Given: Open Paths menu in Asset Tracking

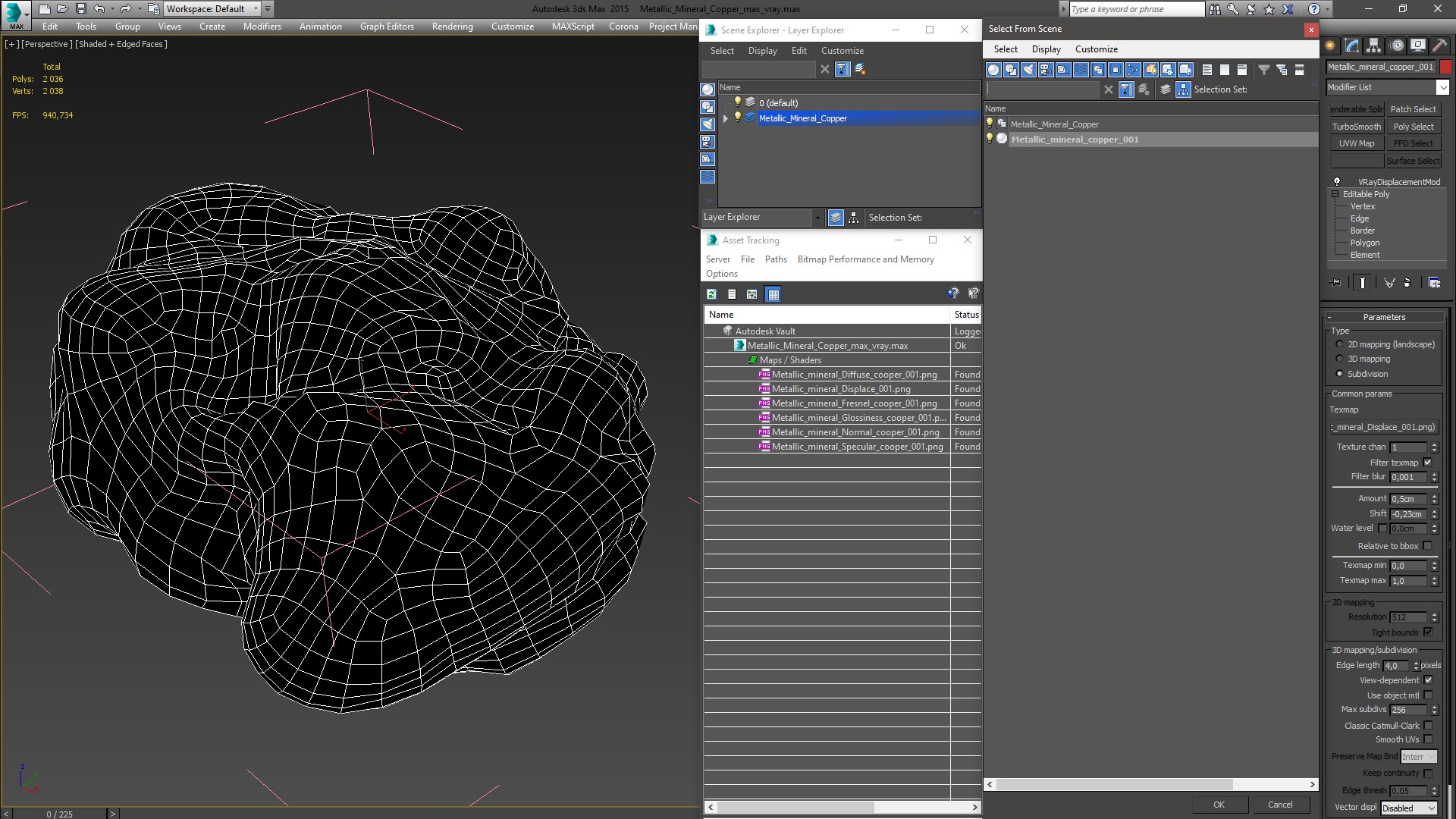Looking at the screenshot, I should 776,259.
